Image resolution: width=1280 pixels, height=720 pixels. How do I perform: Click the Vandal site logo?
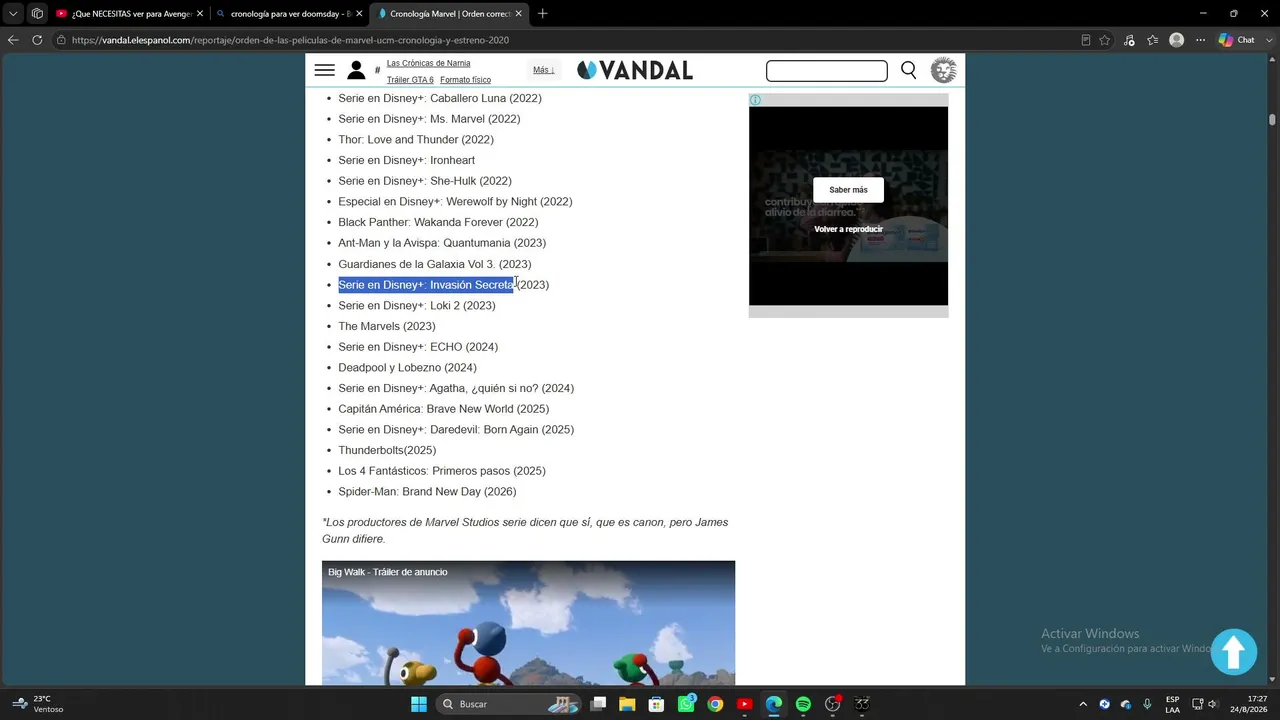pos(635,70)
